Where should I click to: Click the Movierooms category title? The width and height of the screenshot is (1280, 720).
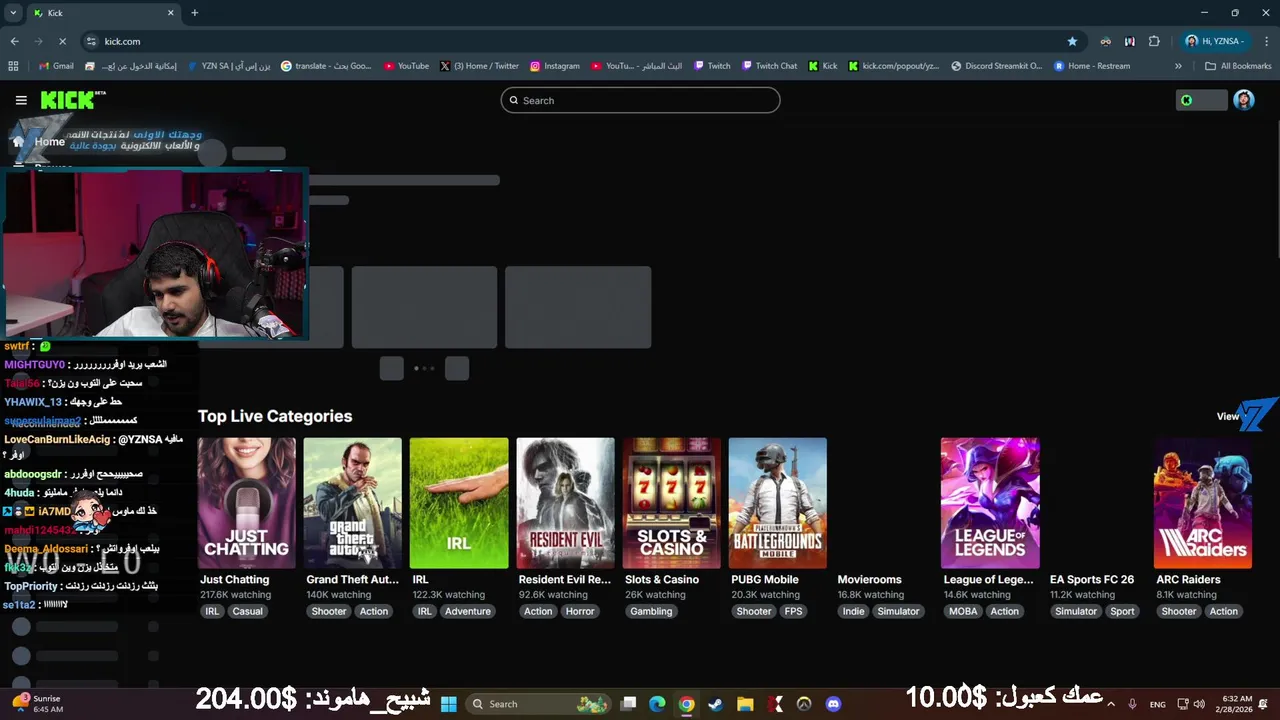pos(869,580)
